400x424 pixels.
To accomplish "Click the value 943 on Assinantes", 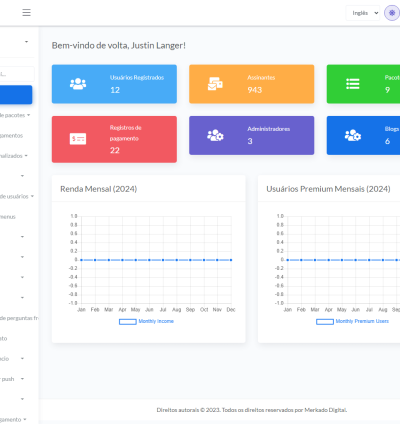I will pyautogui.click(x=255, y=90).
